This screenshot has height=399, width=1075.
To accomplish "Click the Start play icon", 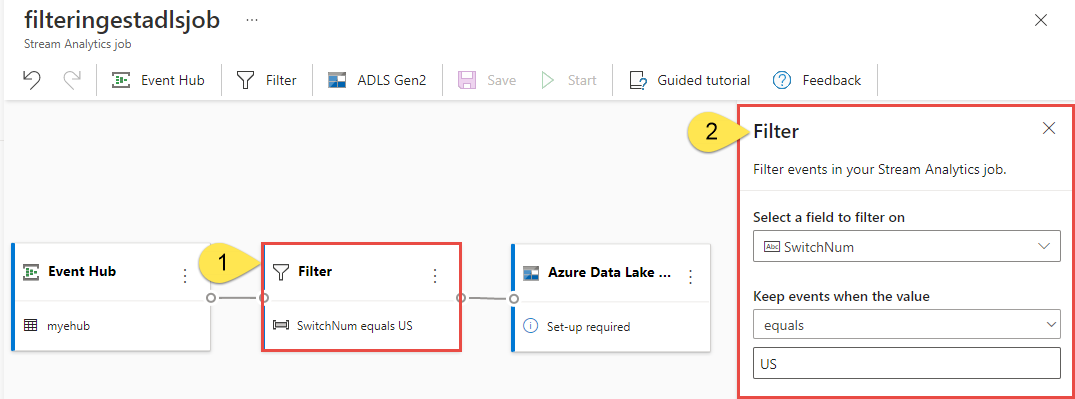I will pos(547,80).
